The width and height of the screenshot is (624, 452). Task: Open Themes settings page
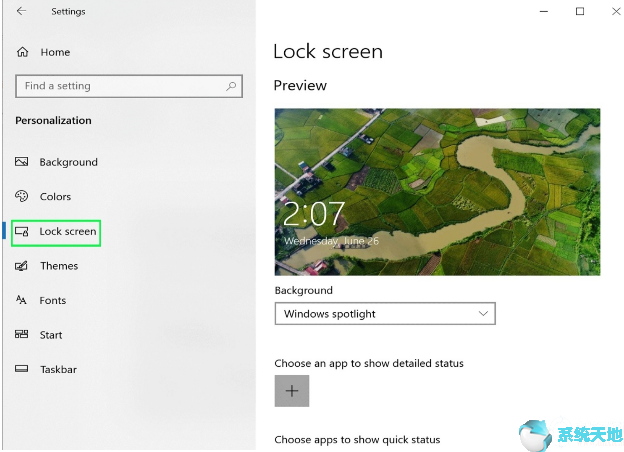pos(59,266)
